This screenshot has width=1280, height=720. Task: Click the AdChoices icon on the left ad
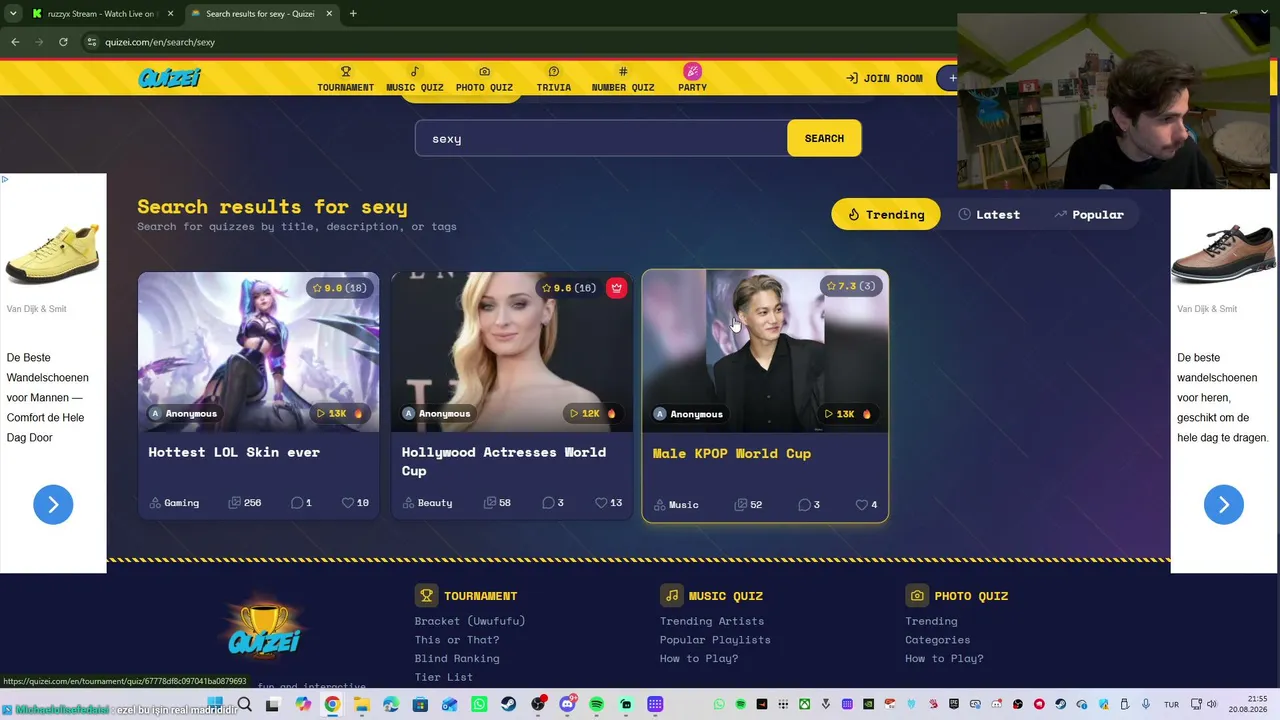point(5,179)
